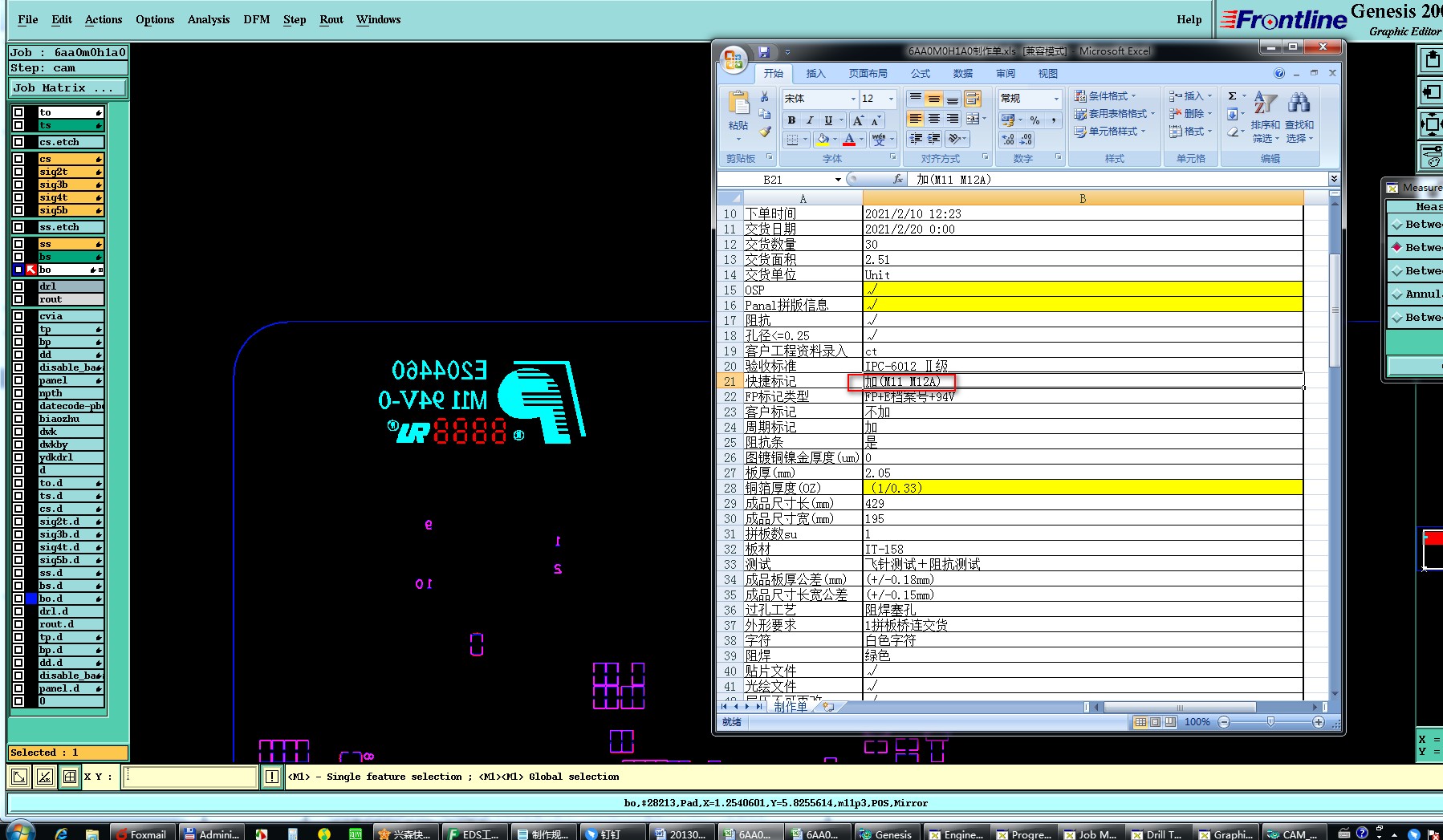The height and width of the screenshot is (840, 1443).
Task: Click the Job Matrix ... button
Action: click(x=68, y=88)
